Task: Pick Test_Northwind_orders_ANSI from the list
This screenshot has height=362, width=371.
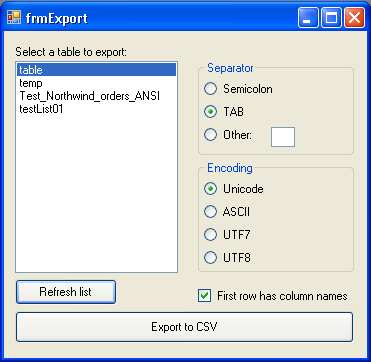Action: 96,96
